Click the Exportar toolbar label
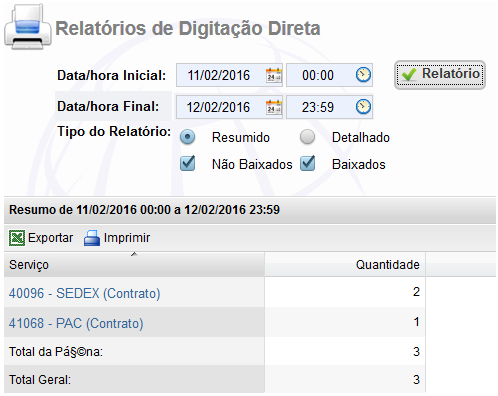 click(50, 238)
